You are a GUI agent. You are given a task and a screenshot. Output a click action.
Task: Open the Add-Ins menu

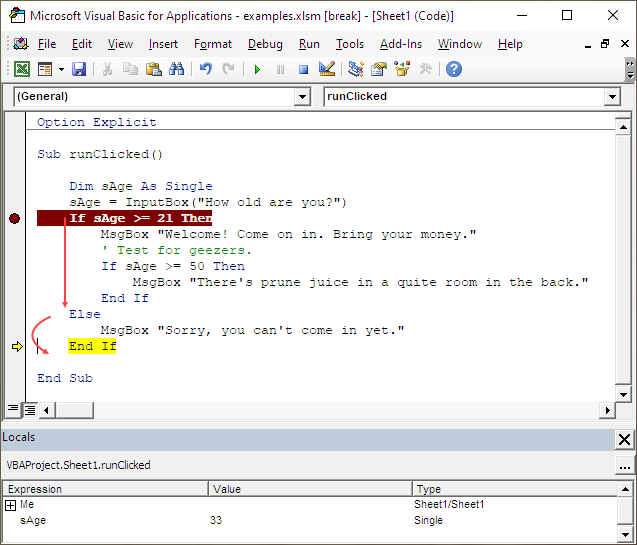click(x=401, y=44)
